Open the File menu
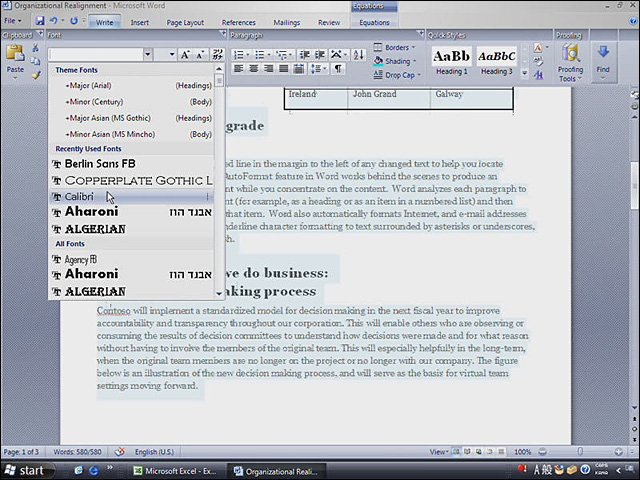This screenshot has width=640, height=480. [x=13, y=21]
